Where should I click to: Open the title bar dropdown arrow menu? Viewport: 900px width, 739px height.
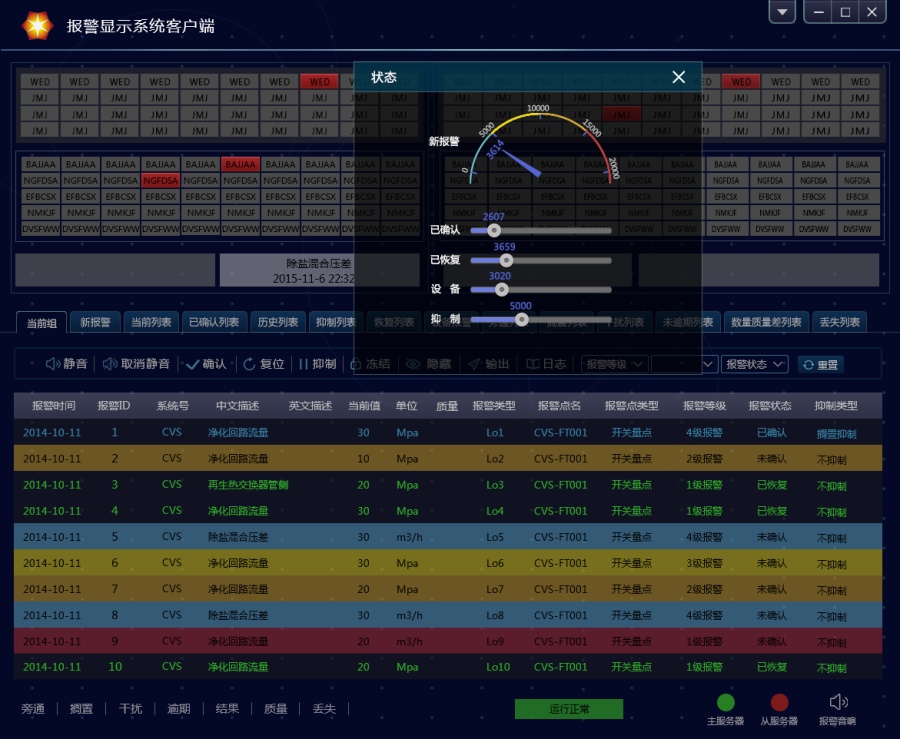tap(782, 12)
